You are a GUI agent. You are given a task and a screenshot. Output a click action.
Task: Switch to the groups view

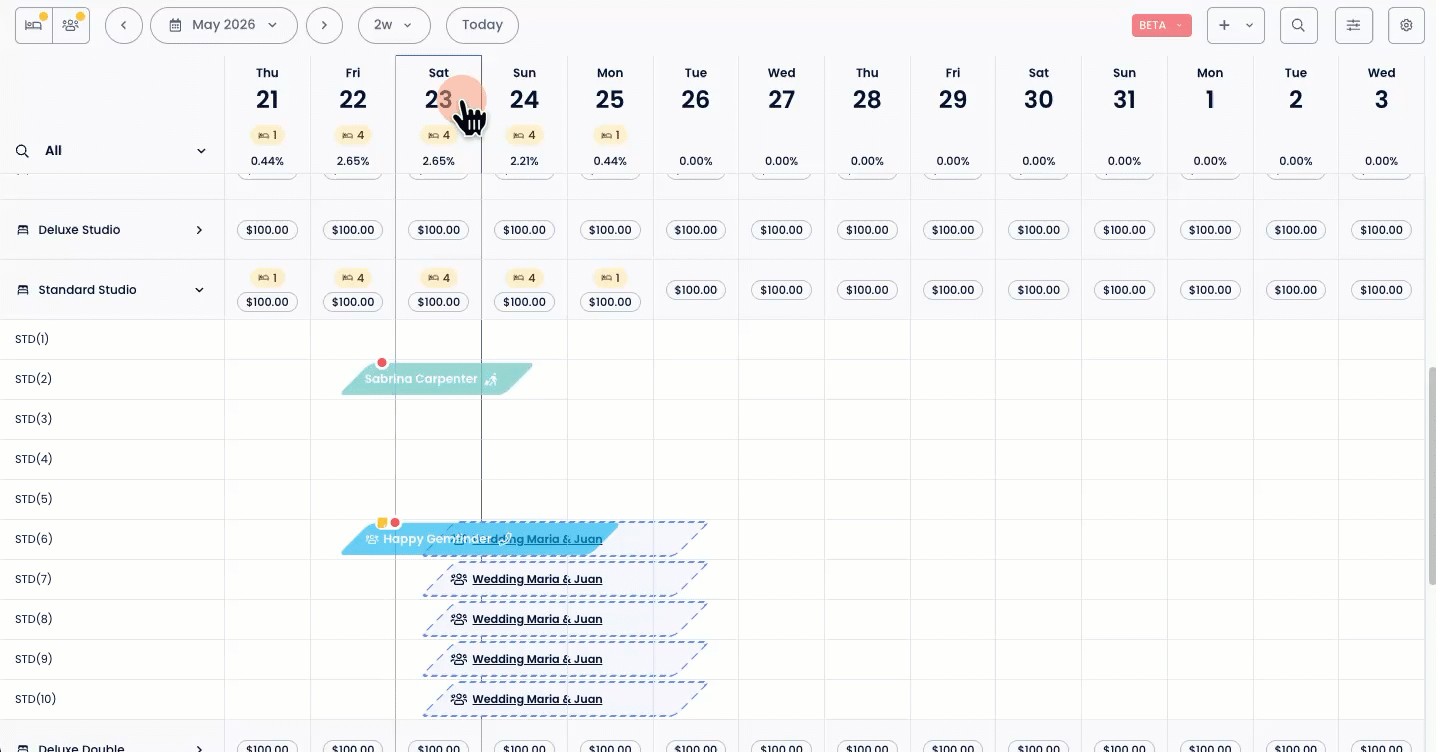pos(70,25)
